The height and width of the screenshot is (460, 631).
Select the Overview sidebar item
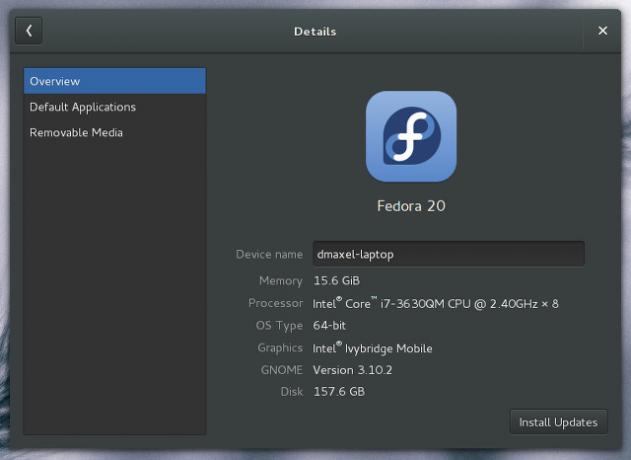[x=115, y=81]
